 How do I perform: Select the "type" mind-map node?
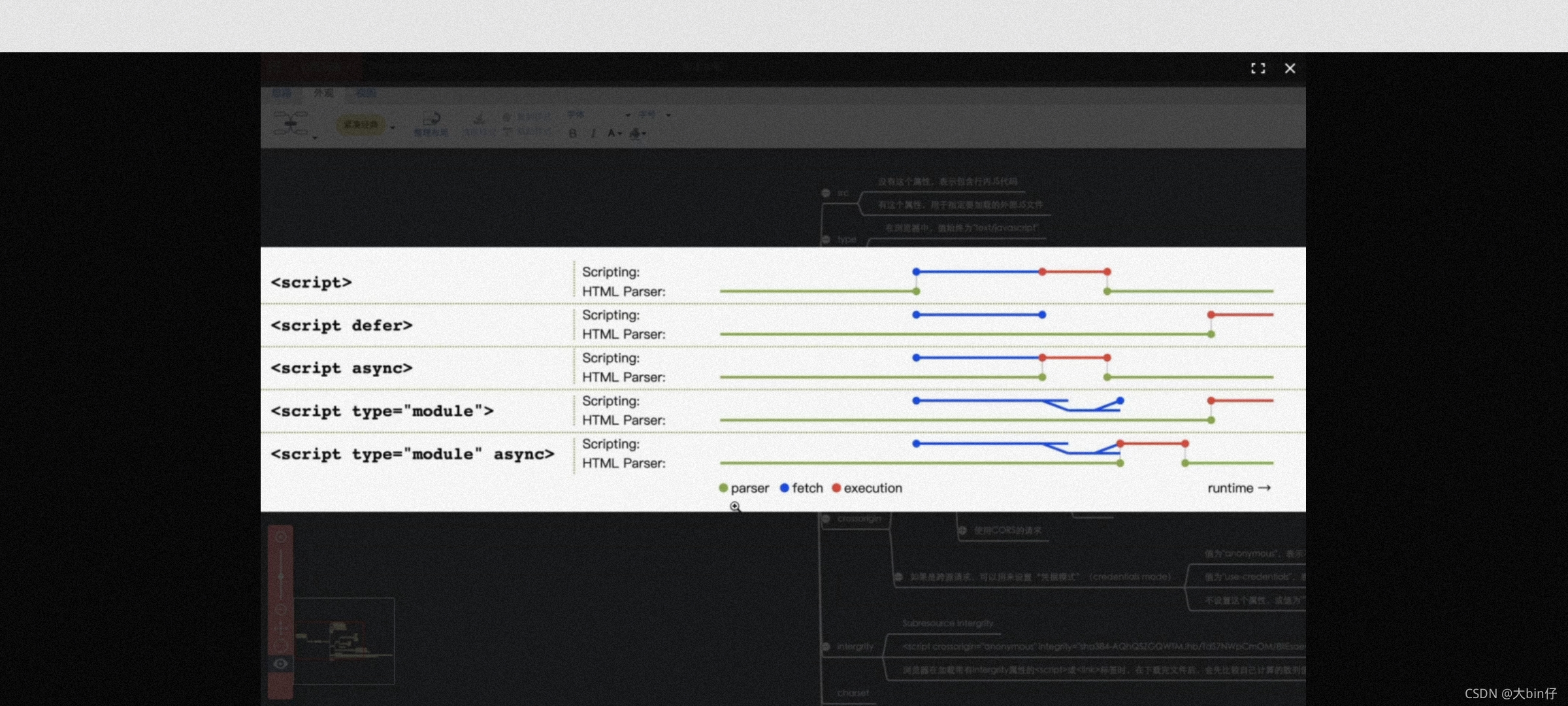(x=847, y=239)
